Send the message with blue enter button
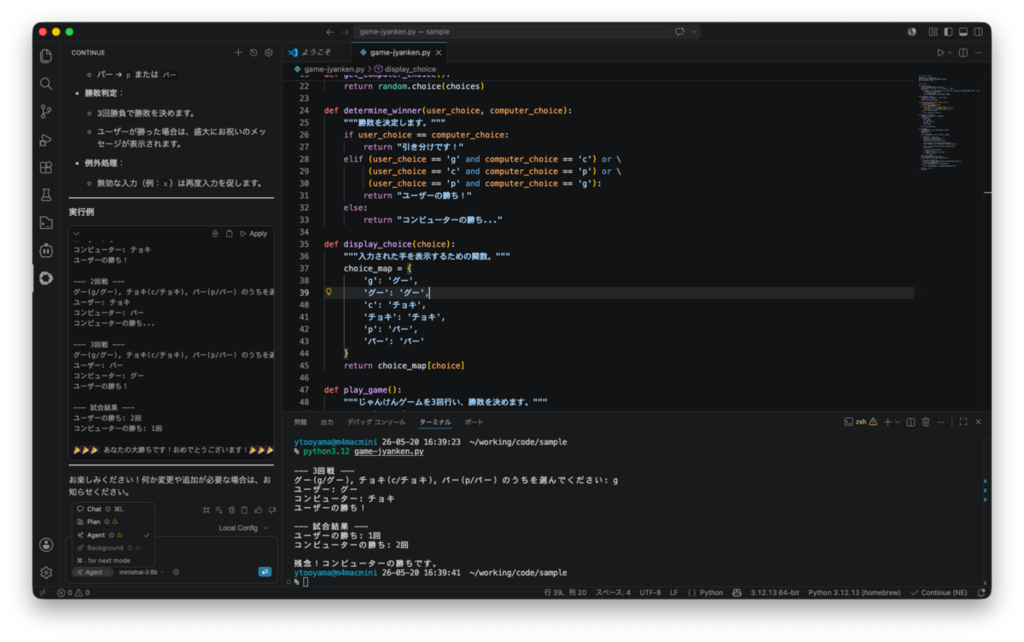1024x642 pixels. coord(264,571)
